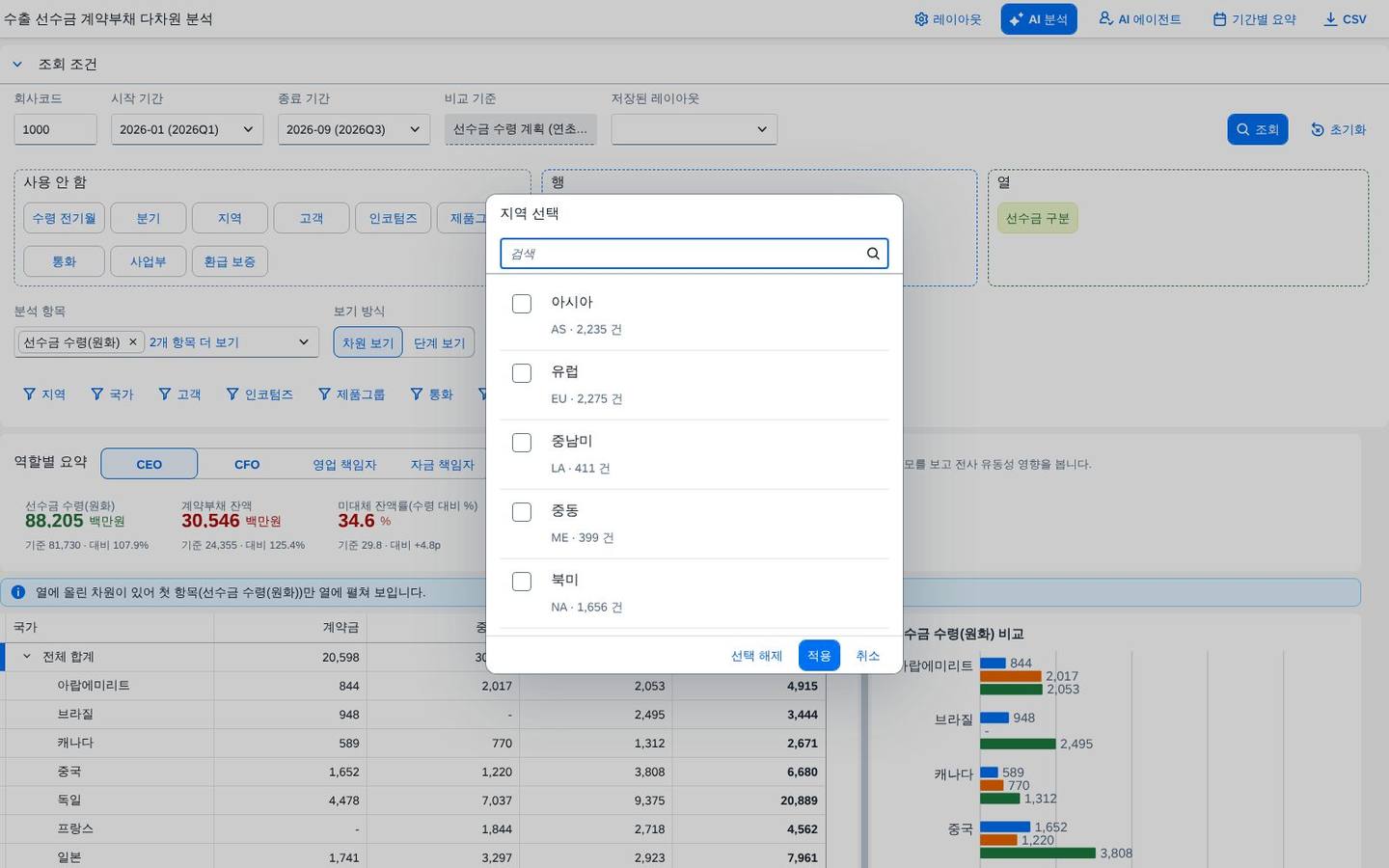
Task: Switch to the 자금 책임자 tab
Action: click(442, 464)
